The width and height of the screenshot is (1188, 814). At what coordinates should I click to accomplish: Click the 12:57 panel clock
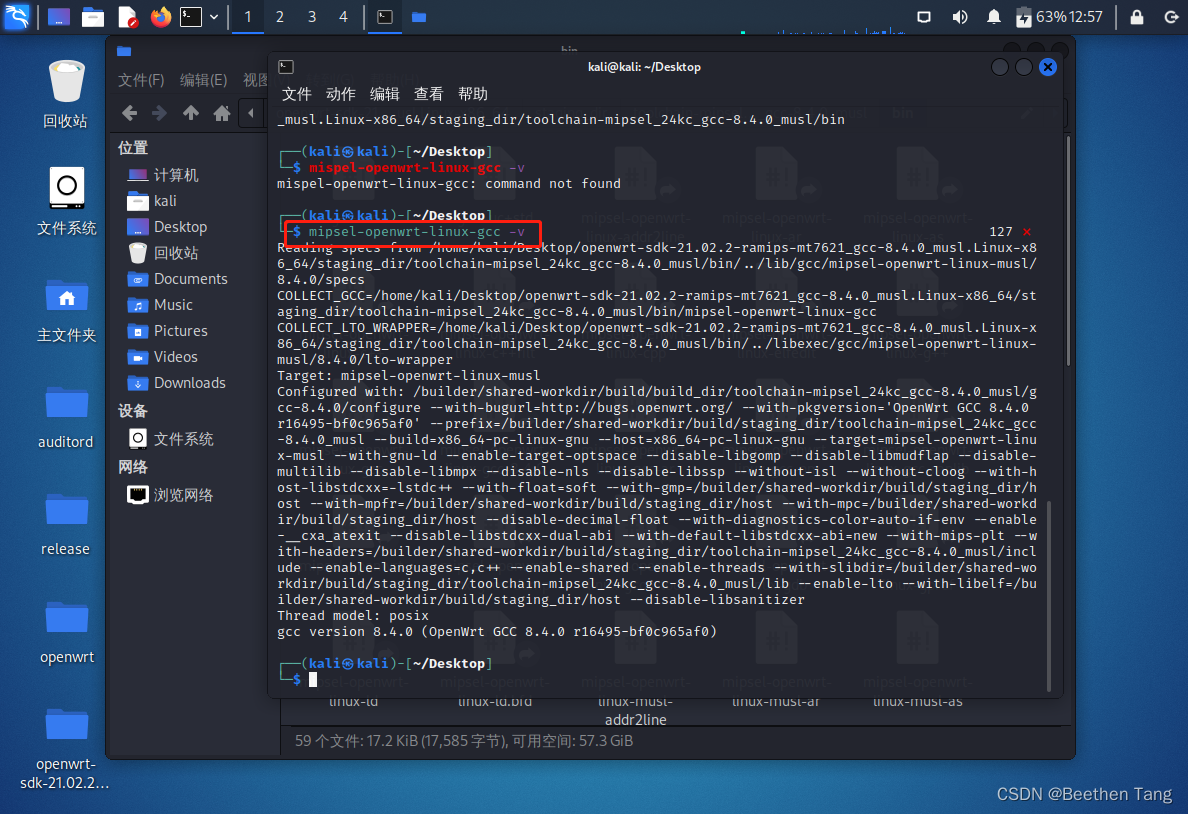click(x=1086, y=17)
